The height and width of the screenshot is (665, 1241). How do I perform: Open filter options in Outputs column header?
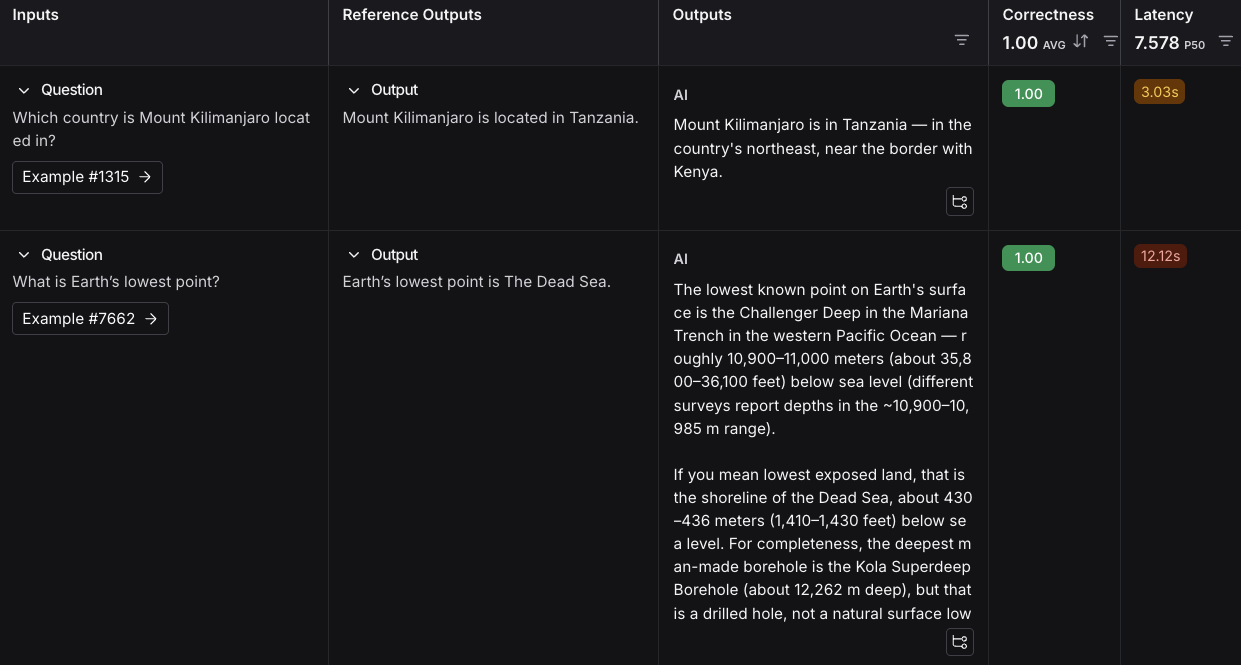pyautogui.click(x=961, y=40)
